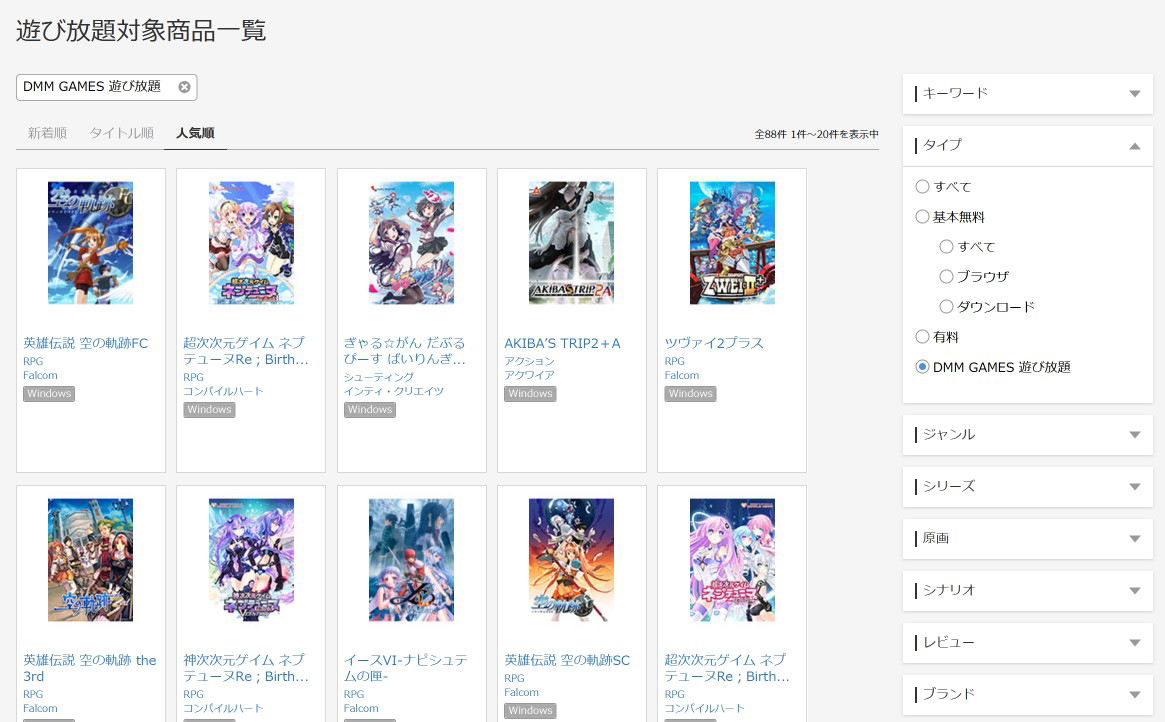Open the AKIBA'S TRIP2+A title link
This screenshot has height=722, width=1165.
(562, 343)
